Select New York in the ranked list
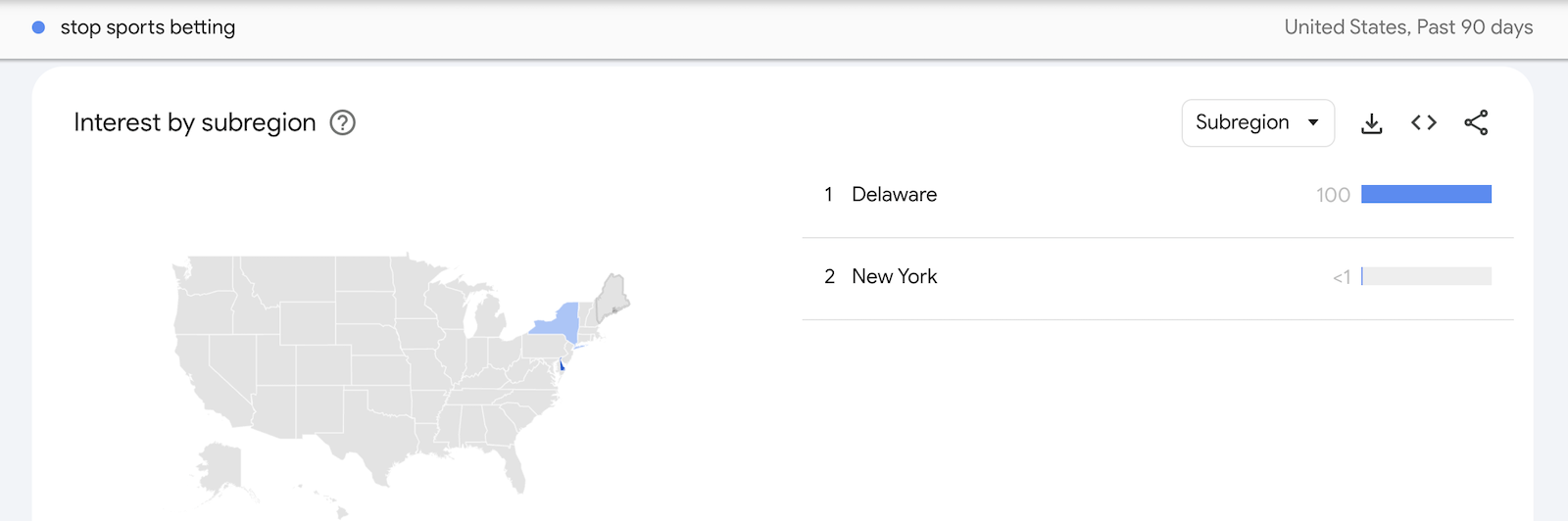1568x521 pixels. click(894, 277)
